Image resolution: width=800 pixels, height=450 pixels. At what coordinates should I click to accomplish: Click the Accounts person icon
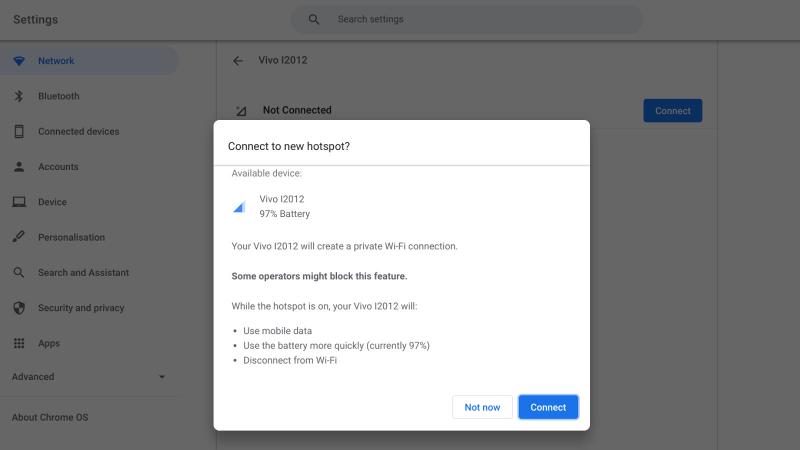click(x=19, y=167)
